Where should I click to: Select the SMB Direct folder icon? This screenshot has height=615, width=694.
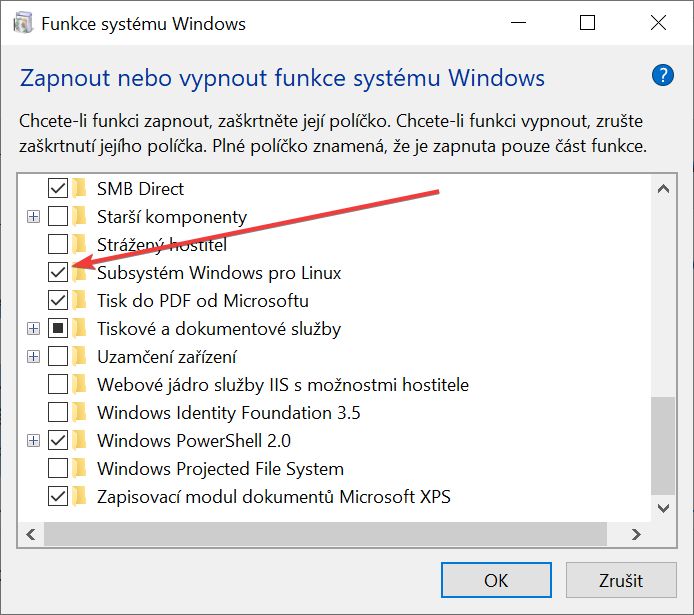(x=79, y=188)
